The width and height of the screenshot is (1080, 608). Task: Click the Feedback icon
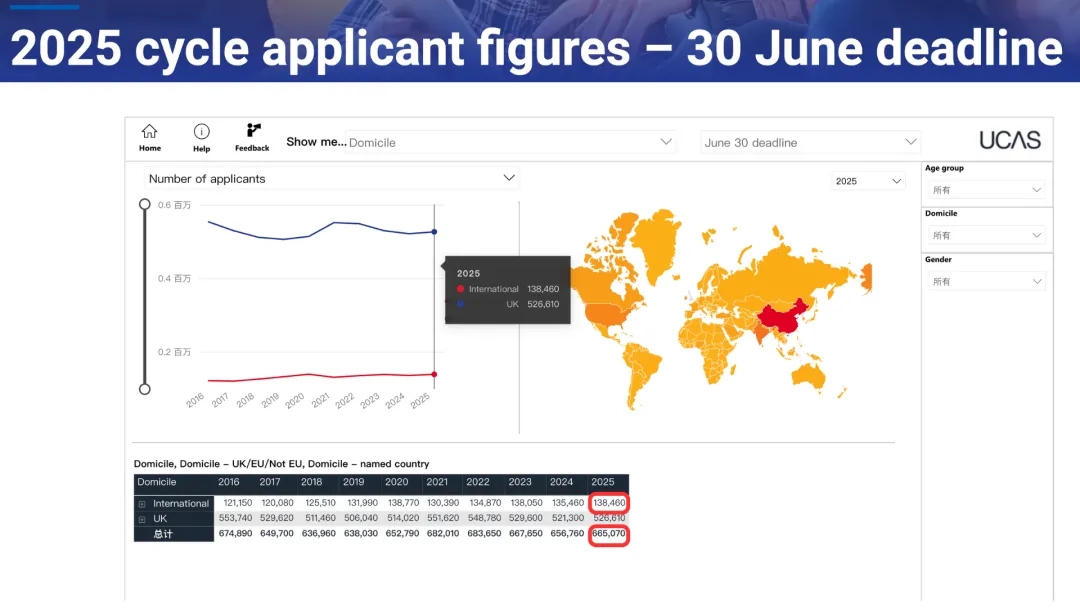click(x=252, y=131)
